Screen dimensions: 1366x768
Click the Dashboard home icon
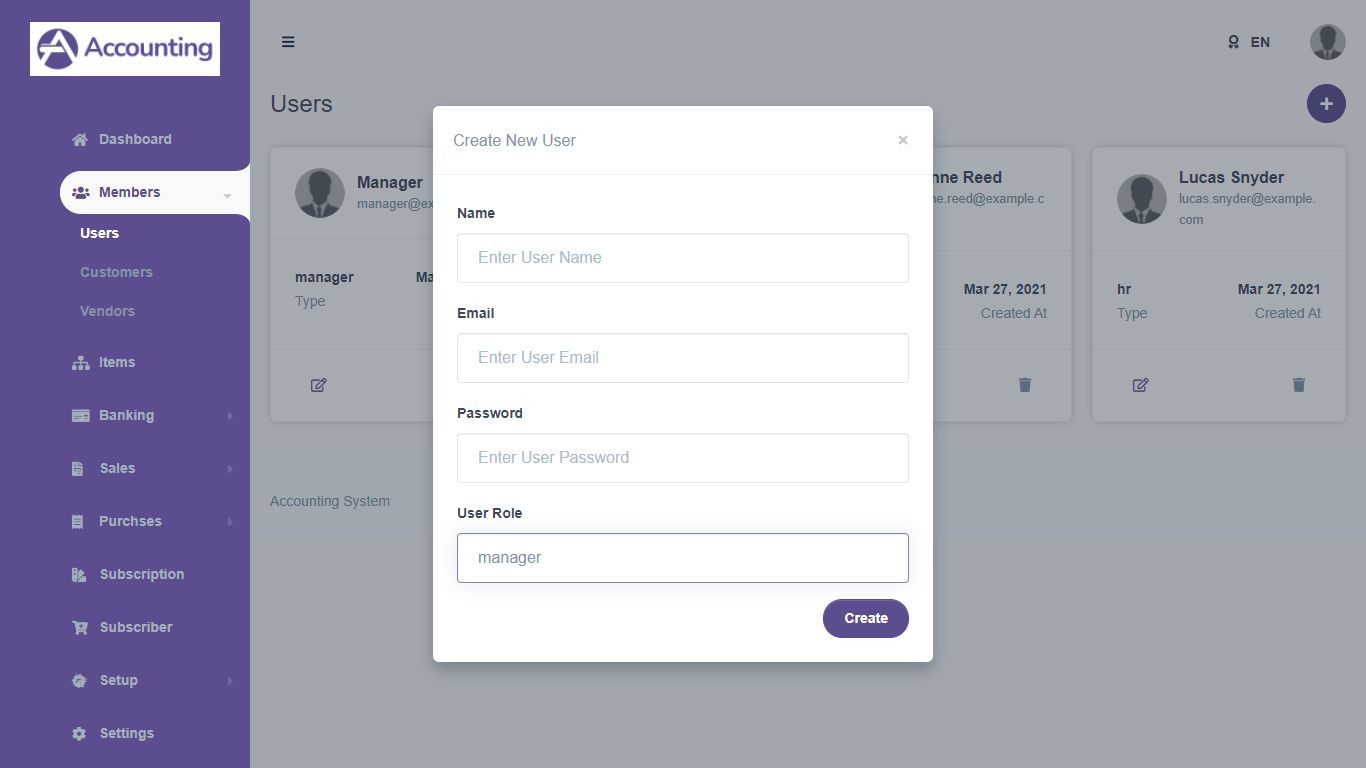[x=80, y=140]
